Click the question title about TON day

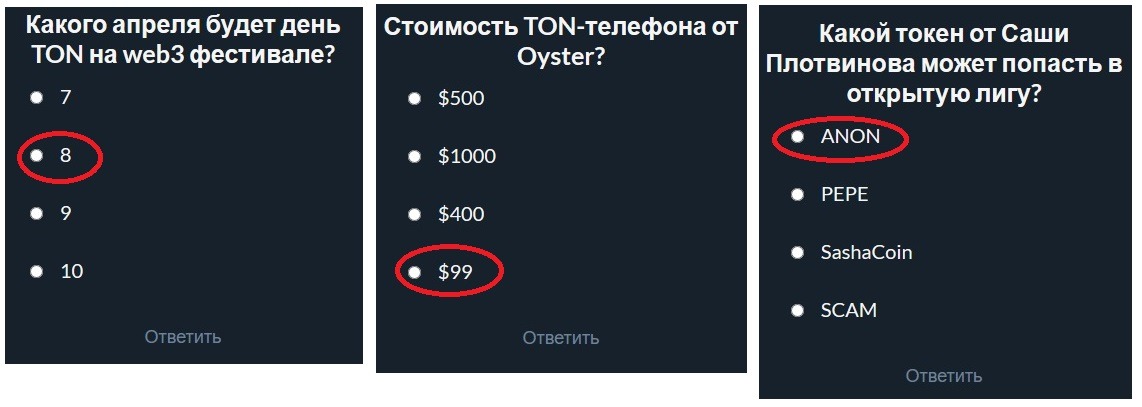coord(181,39)
